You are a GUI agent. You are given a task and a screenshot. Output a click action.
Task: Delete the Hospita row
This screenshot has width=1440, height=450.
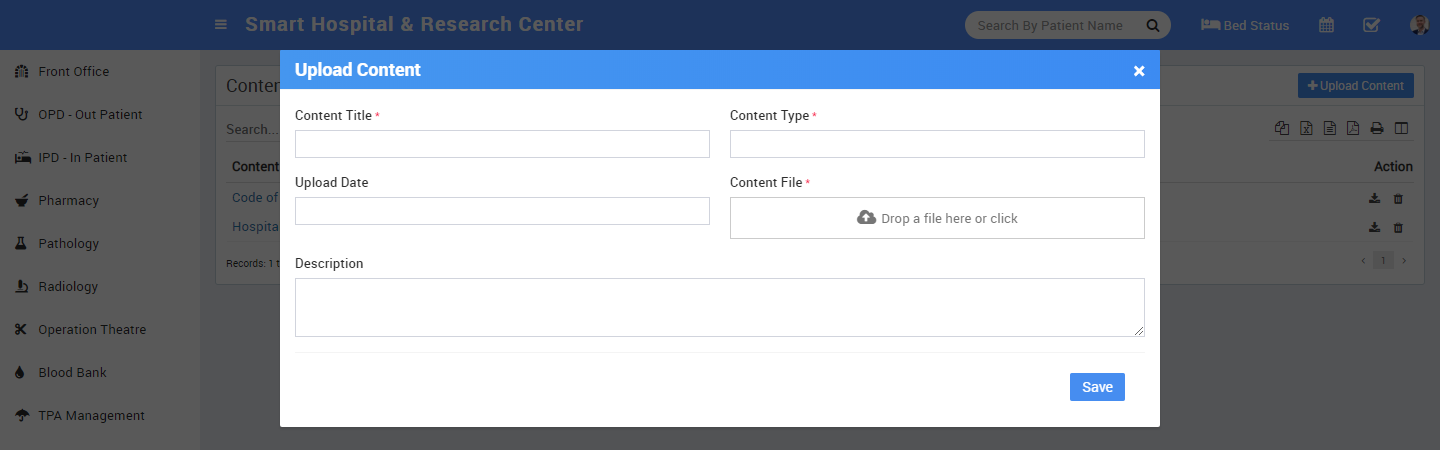click(x=1398, y=227)
